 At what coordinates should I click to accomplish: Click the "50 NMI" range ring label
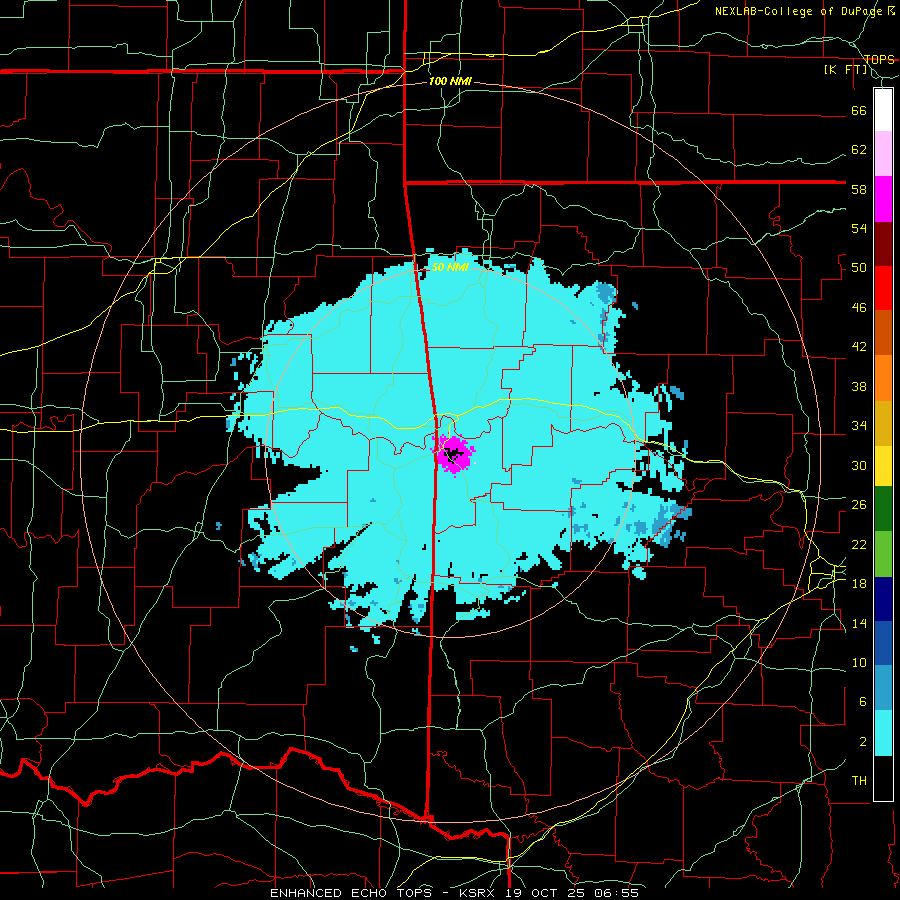coord(451,267)
